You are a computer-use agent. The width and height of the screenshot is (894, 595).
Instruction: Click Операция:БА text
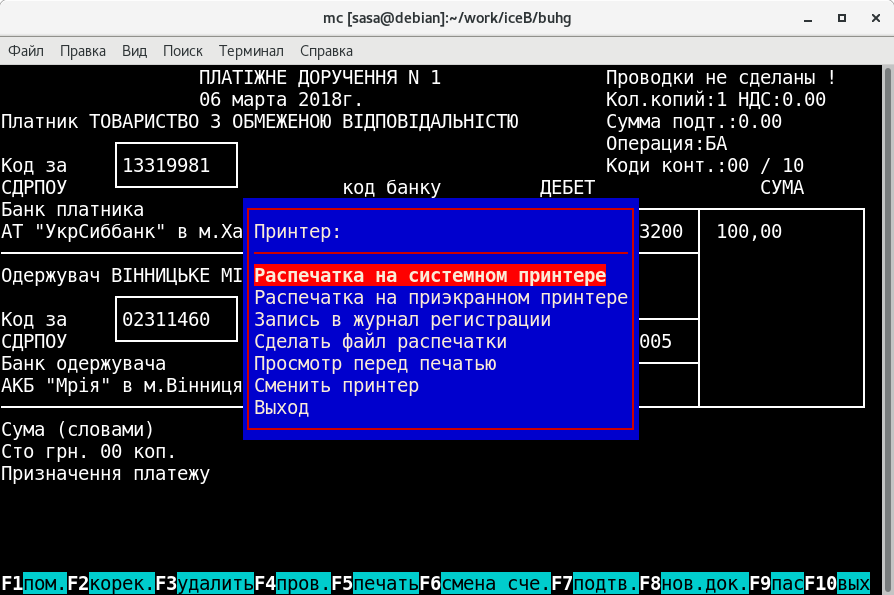click(667, 144)
